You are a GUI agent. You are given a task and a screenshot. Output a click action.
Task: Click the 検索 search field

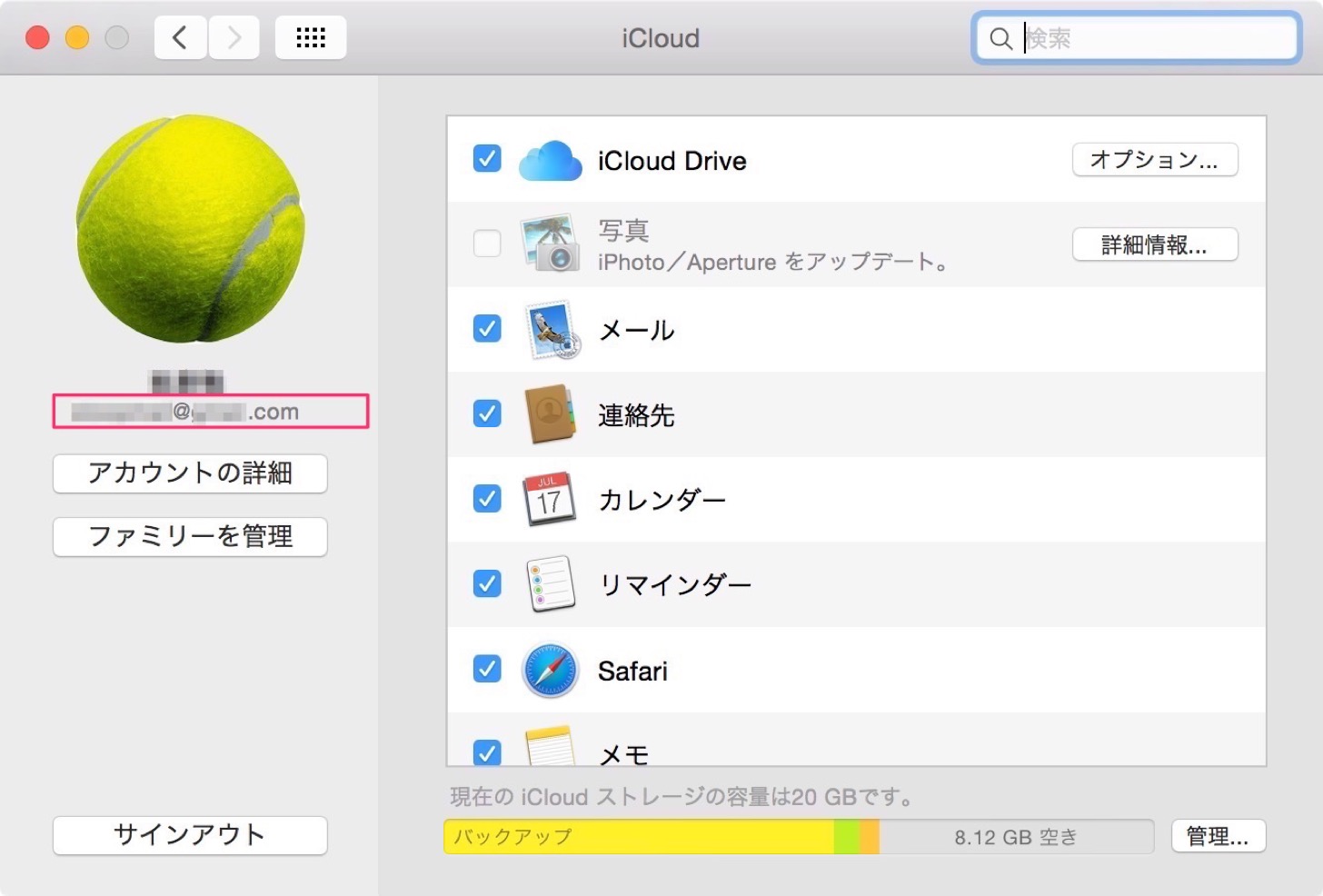1136,38
